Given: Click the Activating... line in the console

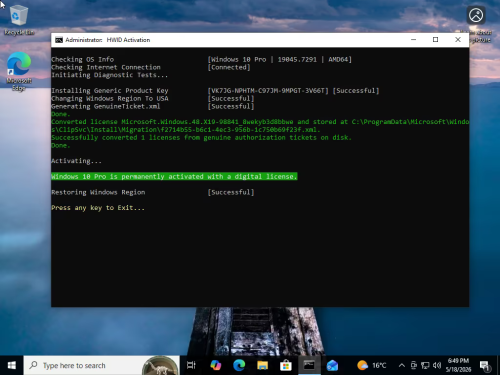Looking at the screenshot, I should 76,161.
